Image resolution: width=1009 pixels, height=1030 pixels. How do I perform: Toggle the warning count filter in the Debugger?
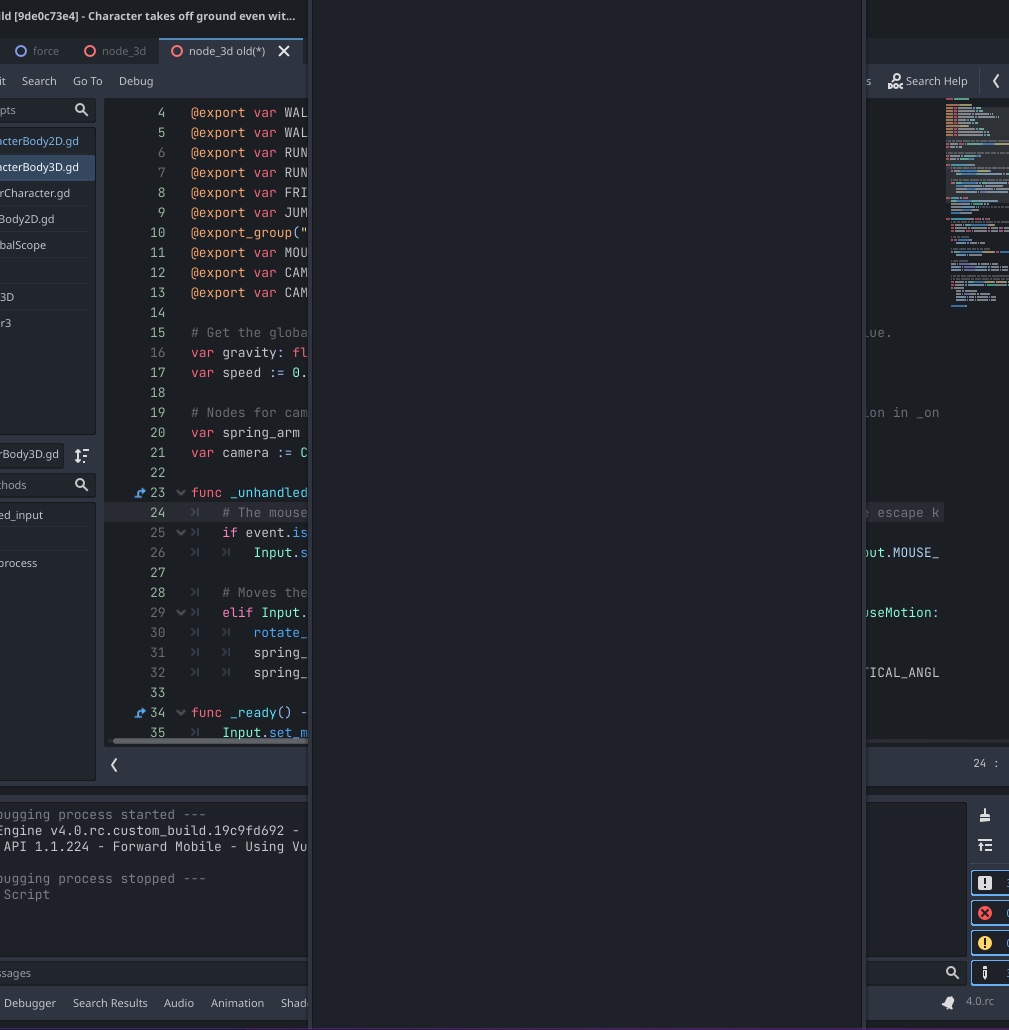pyautogui.click(x=985, y=942)
